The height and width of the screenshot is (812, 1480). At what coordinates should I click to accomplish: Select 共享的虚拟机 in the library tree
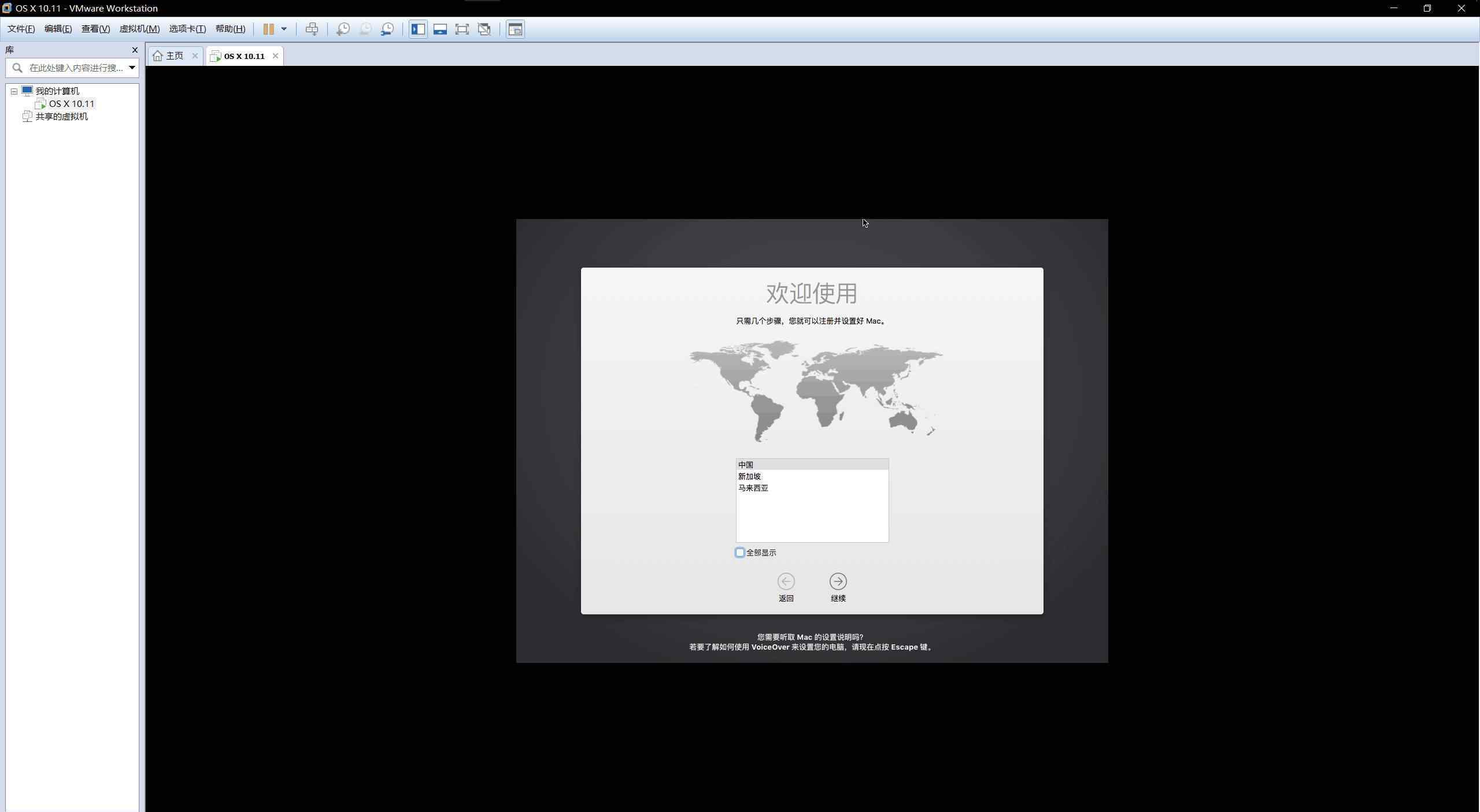tap(62, 117)
